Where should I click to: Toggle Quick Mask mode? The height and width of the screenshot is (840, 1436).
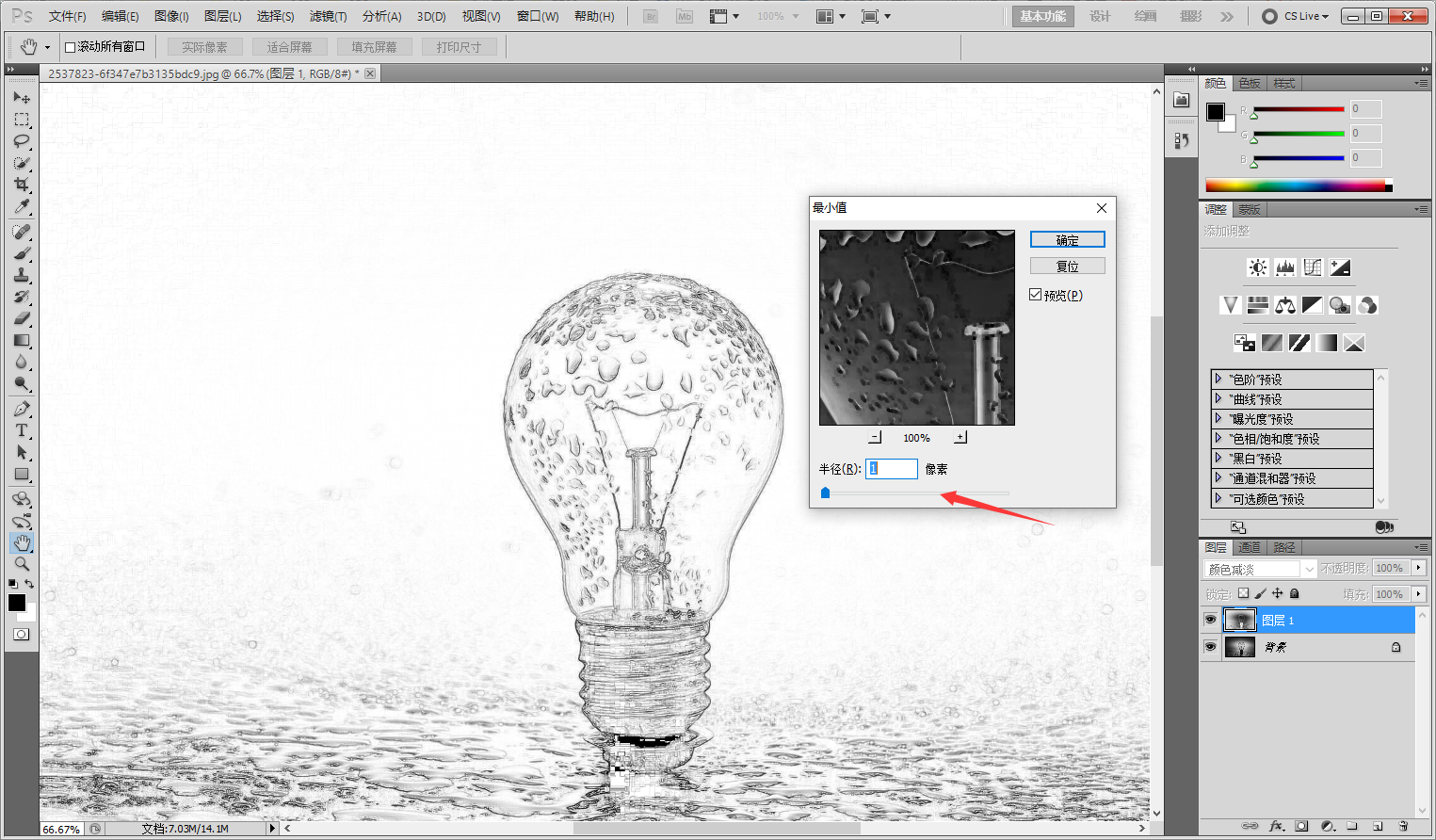click(x=22, y=635)
